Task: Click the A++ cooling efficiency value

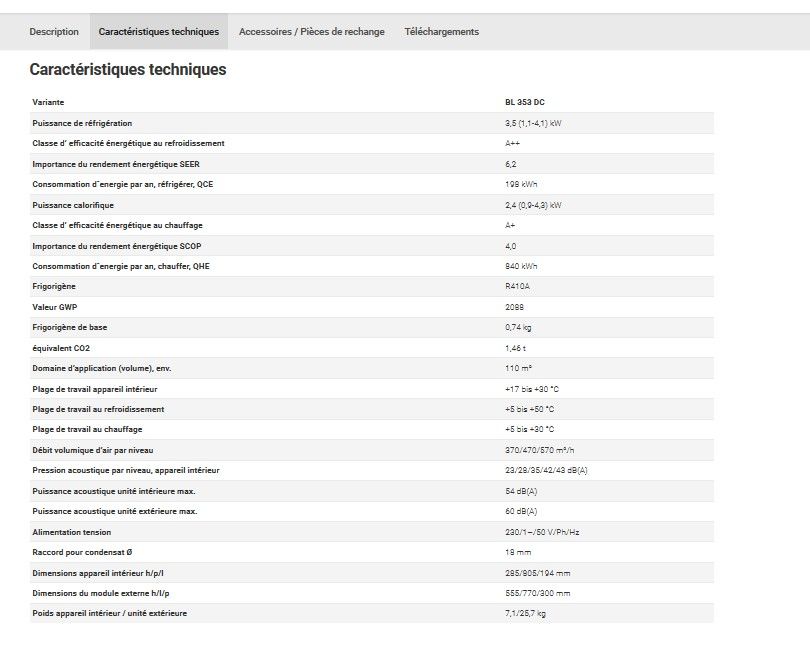Action: coord(513,143)
